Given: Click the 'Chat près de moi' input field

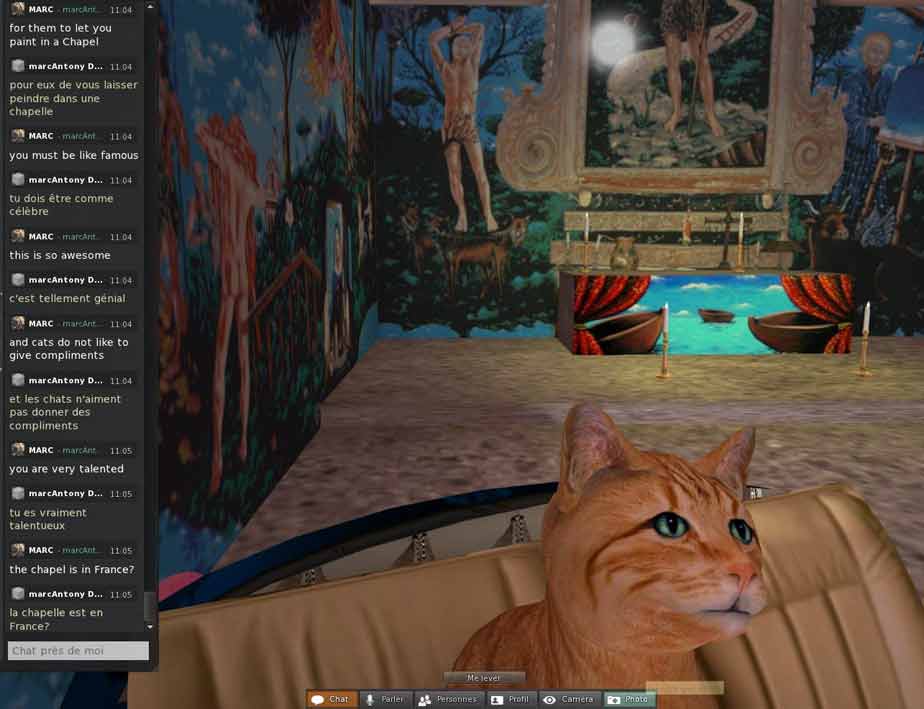Looking at the screenshot, I should (x=78, y=651).
